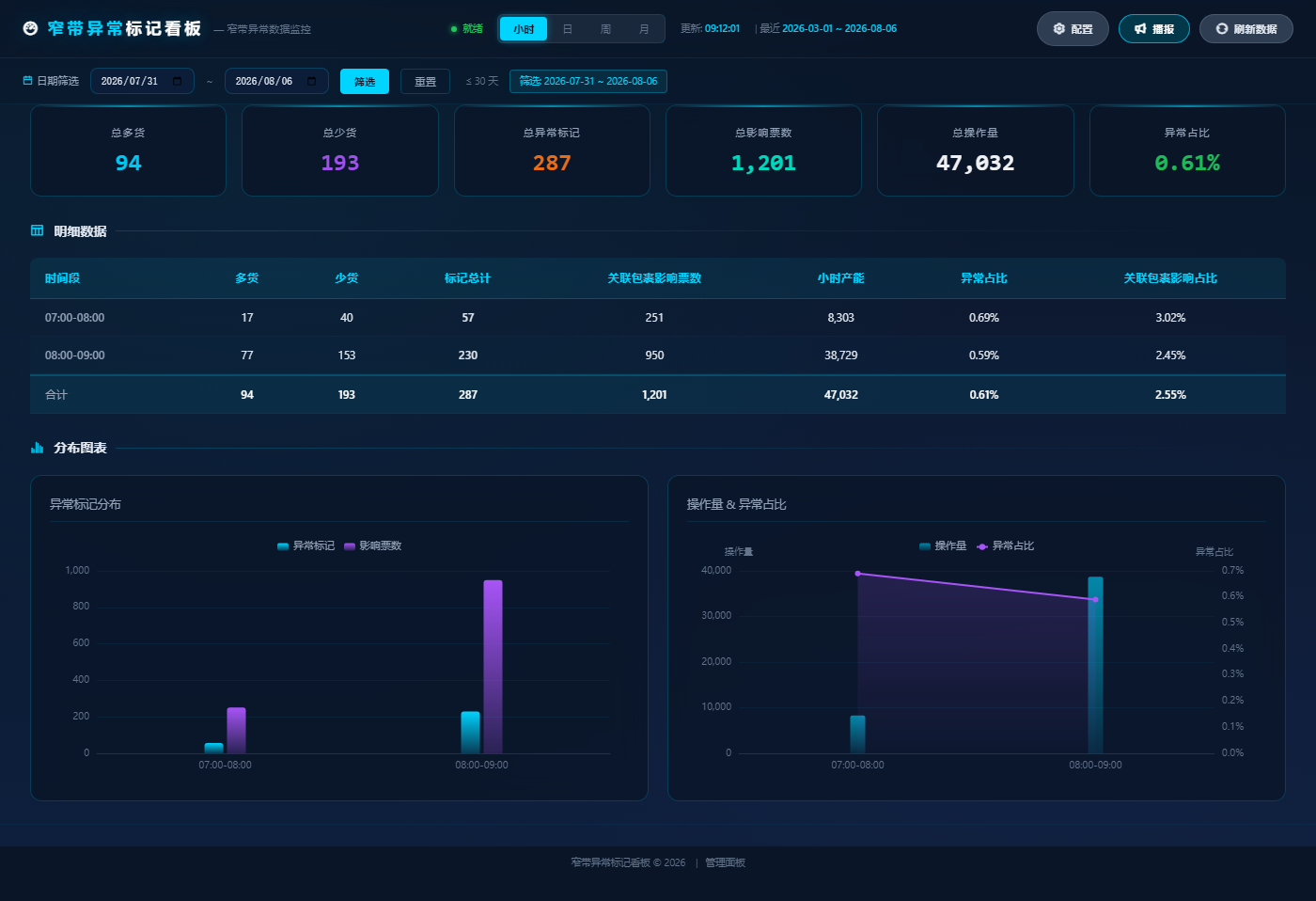1316x901 pixels.
Task: Click the 异常占比 table column header
Action: point(984,278)
